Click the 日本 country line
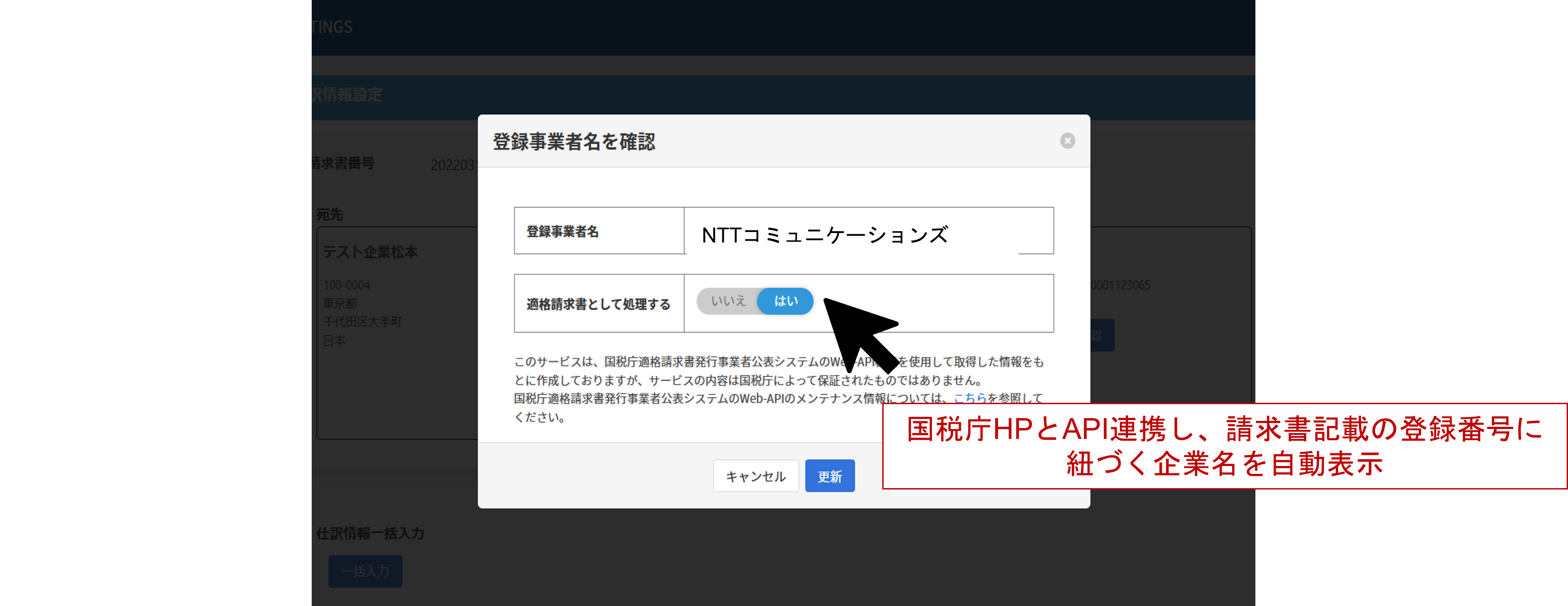 (334, 341)
